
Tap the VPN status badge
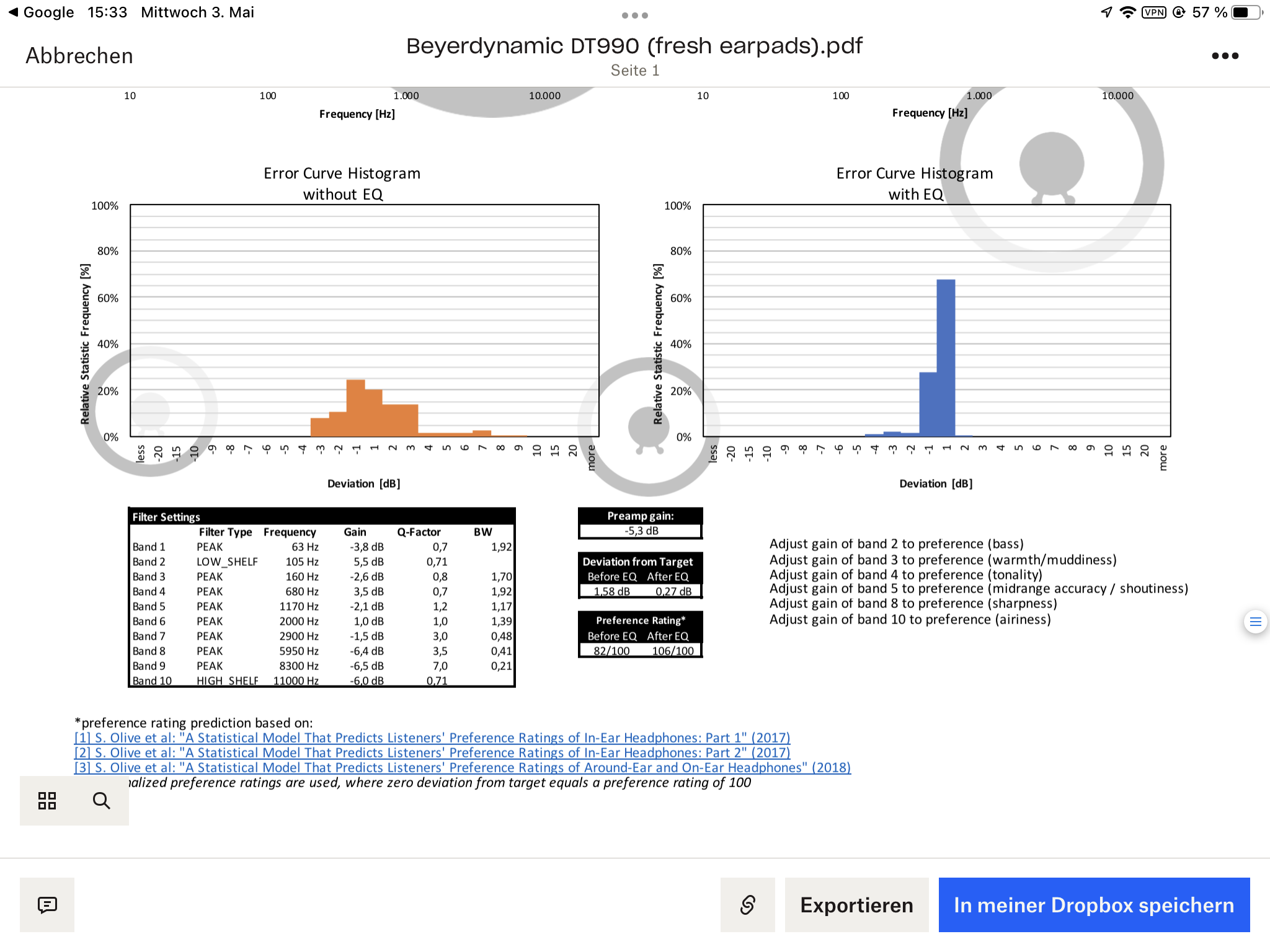tap(1154, 12)
